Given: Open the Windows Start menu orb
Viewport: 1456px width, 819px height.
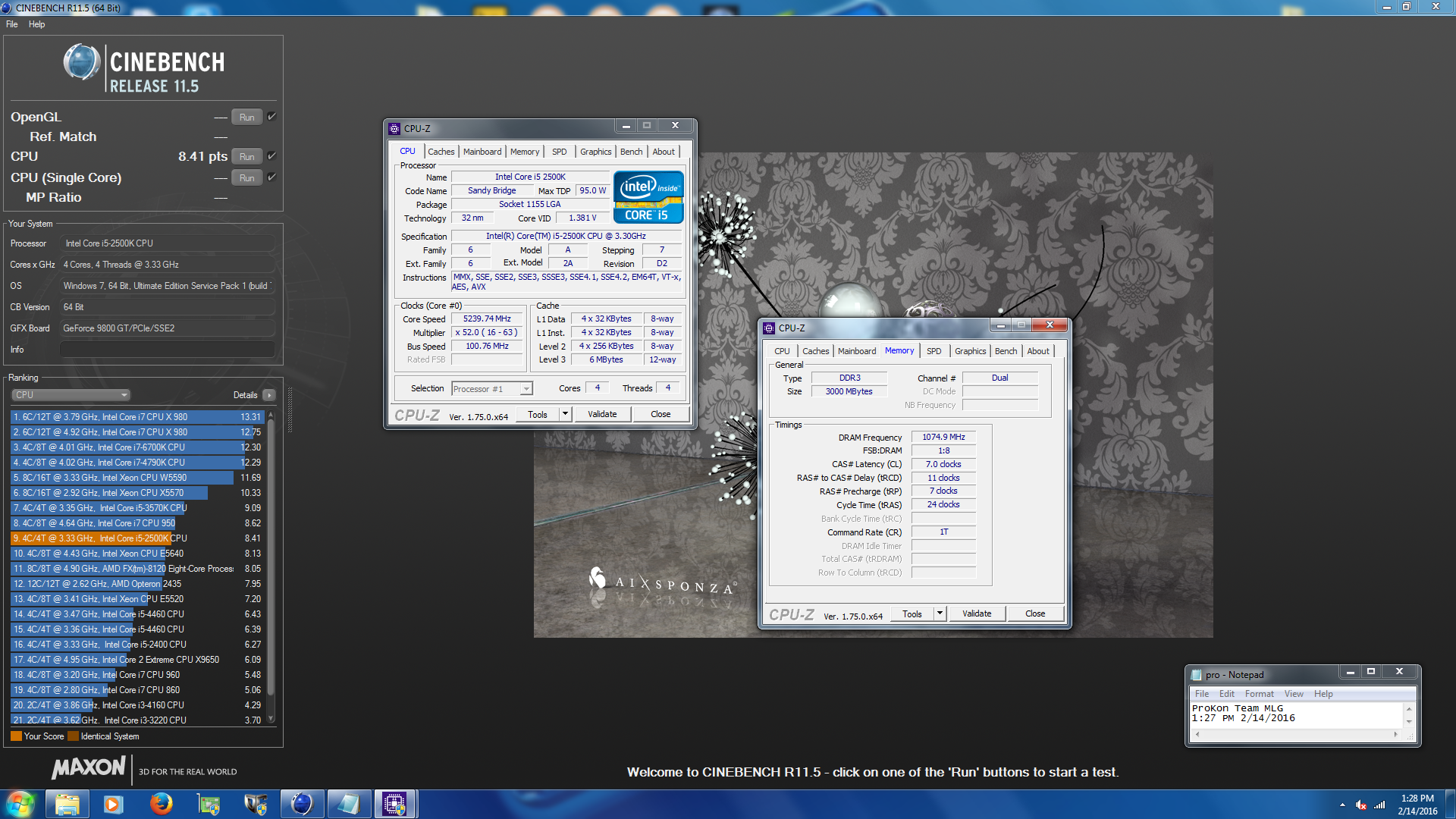Looking at the screenshot, I should click(x=20, y=804).
